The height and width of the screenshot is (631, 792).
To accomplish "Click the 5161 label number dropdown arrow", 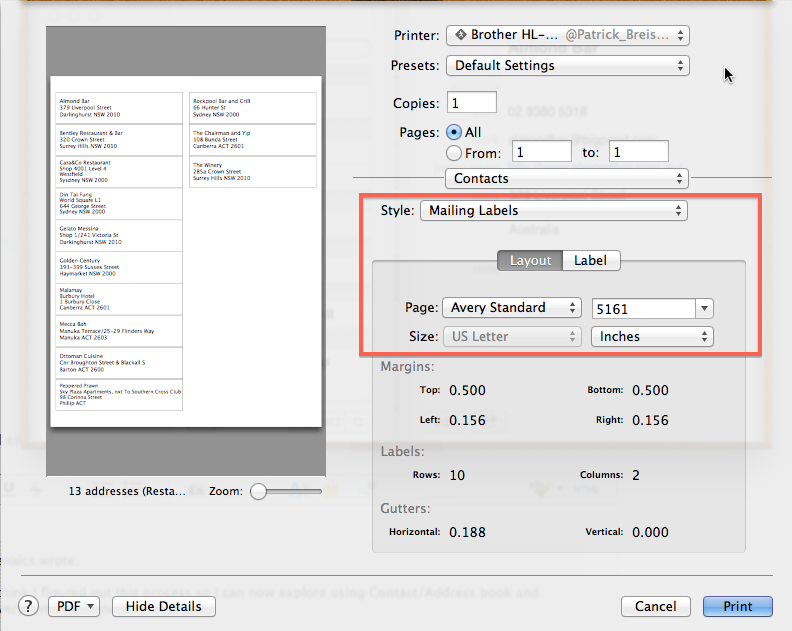I will click(704, 309).
